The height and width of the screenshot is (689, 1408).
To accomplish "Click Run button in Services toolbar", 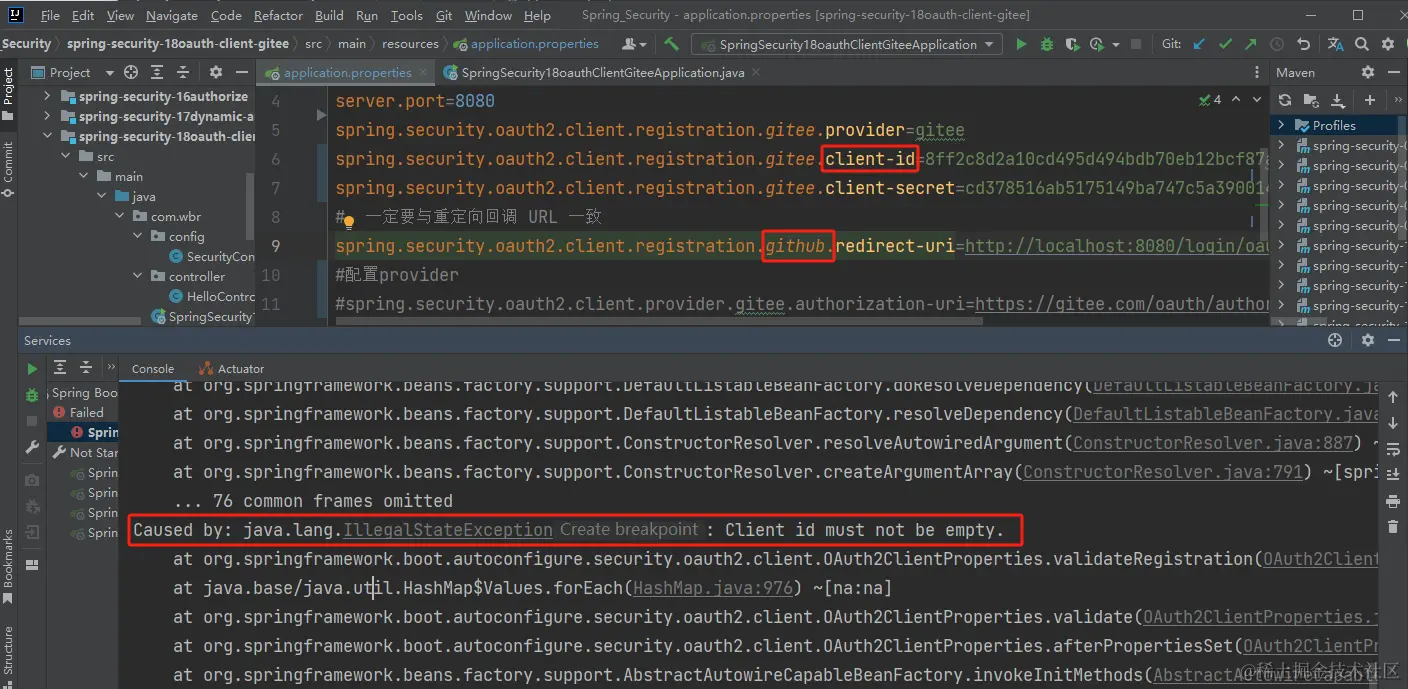I will pyautogui.click(x=33, y=368).
